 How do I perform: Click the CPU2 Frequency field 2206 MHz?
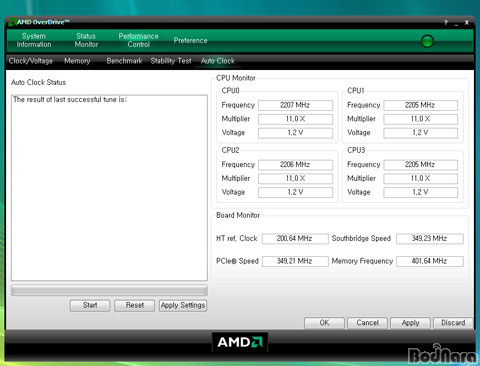(295, 165)
